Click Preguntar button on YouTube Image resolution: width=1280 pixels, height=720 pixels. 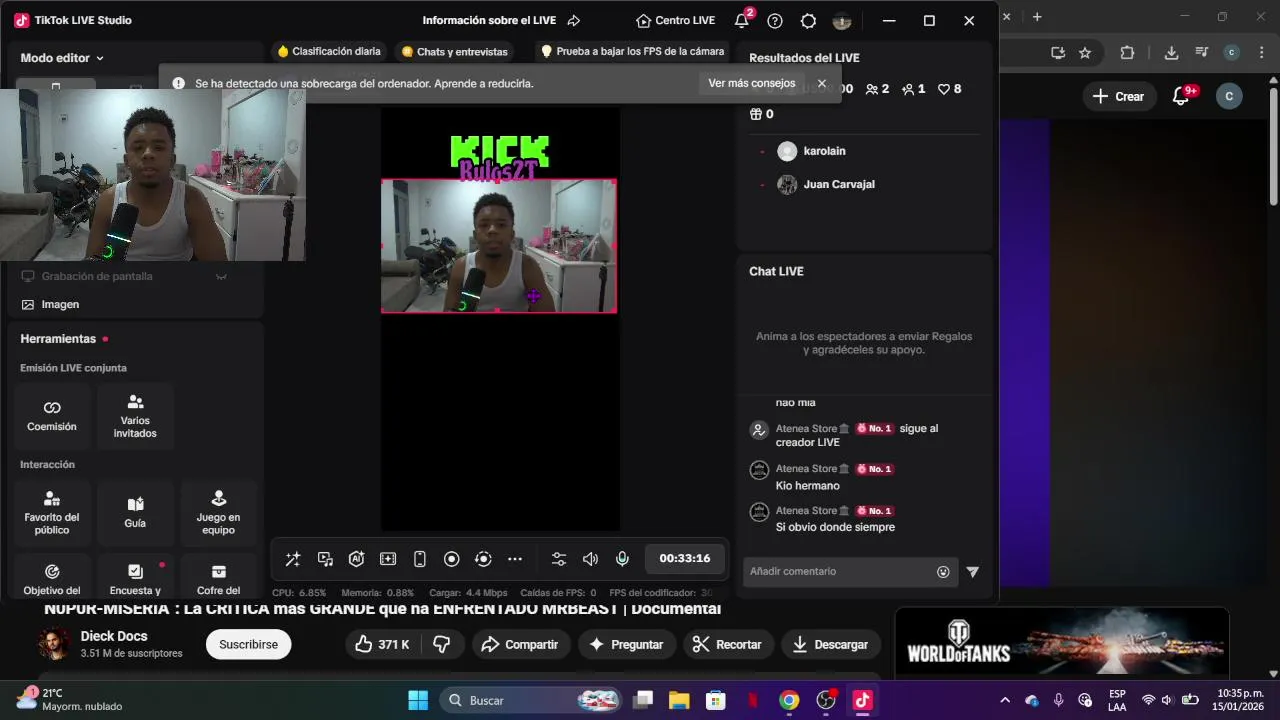click(x=626, y=644)
